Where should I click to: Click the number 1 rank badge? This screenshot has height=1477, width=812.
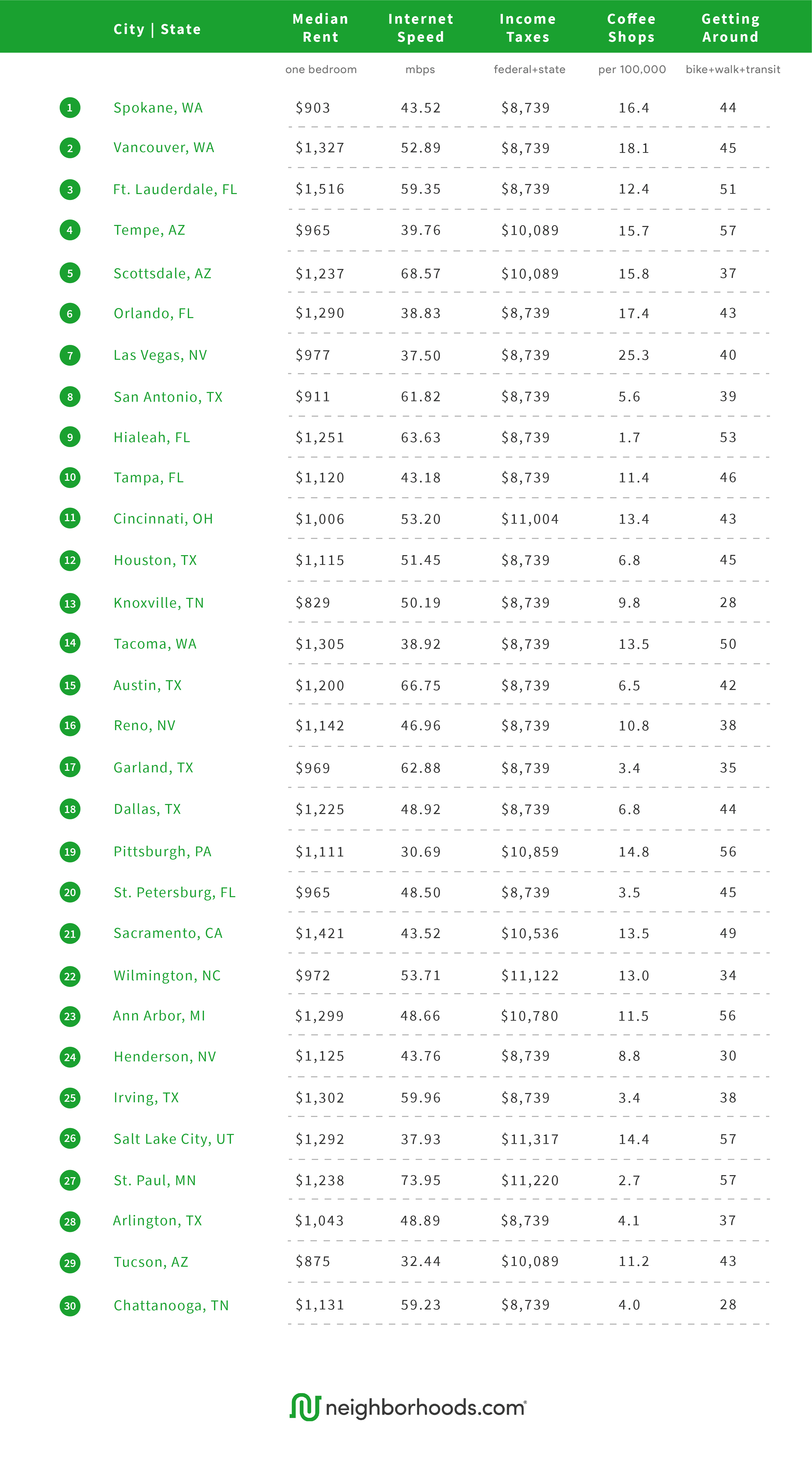click(70, 108)
